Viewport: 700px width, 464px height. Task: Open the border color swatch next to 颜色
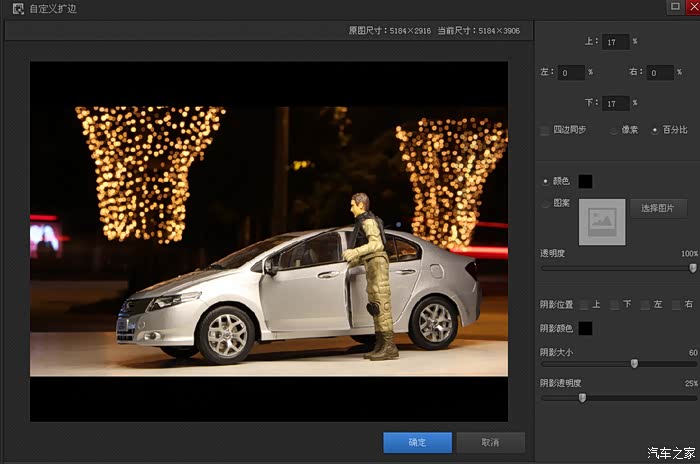click(x=585, y=181)
